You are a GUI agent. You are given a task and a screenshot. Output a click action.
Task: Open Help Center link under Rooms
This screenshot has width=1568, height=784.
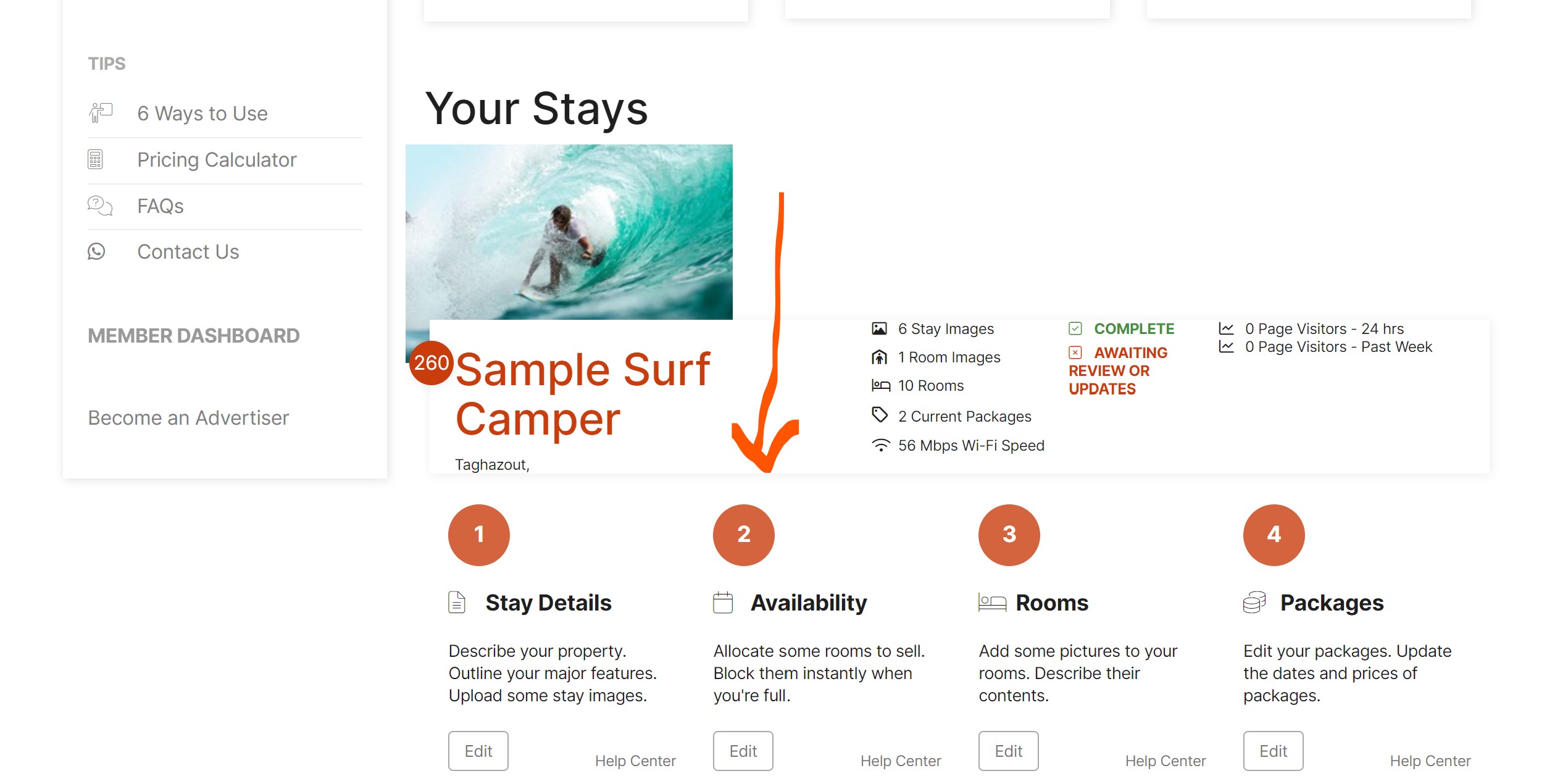tap(1166, 761)
